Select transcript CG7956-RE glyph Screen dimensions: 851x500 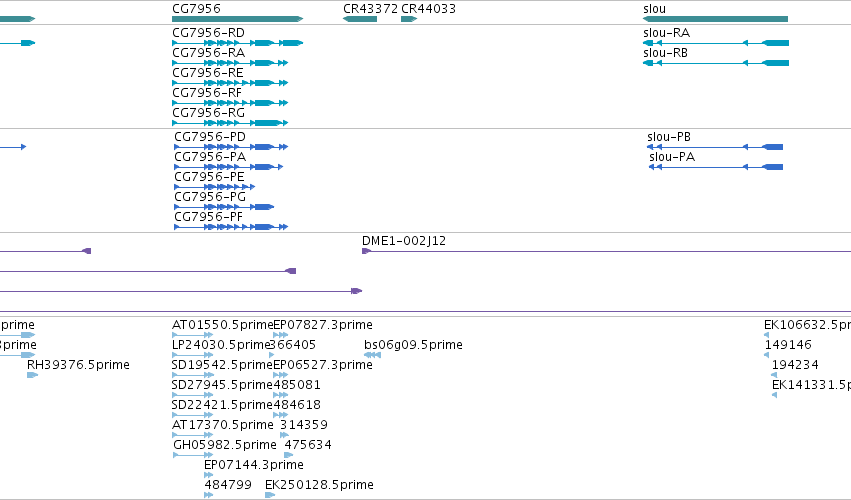coord(230,83)
